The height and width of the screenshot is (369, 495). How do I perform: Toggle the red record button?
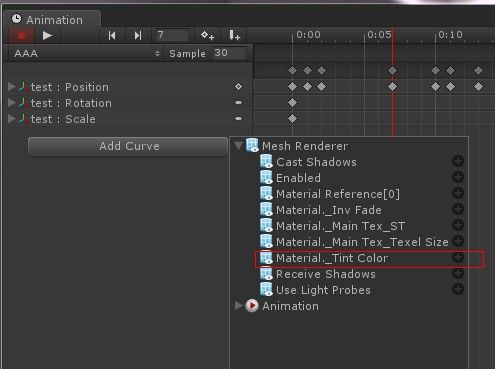(22, 36)
